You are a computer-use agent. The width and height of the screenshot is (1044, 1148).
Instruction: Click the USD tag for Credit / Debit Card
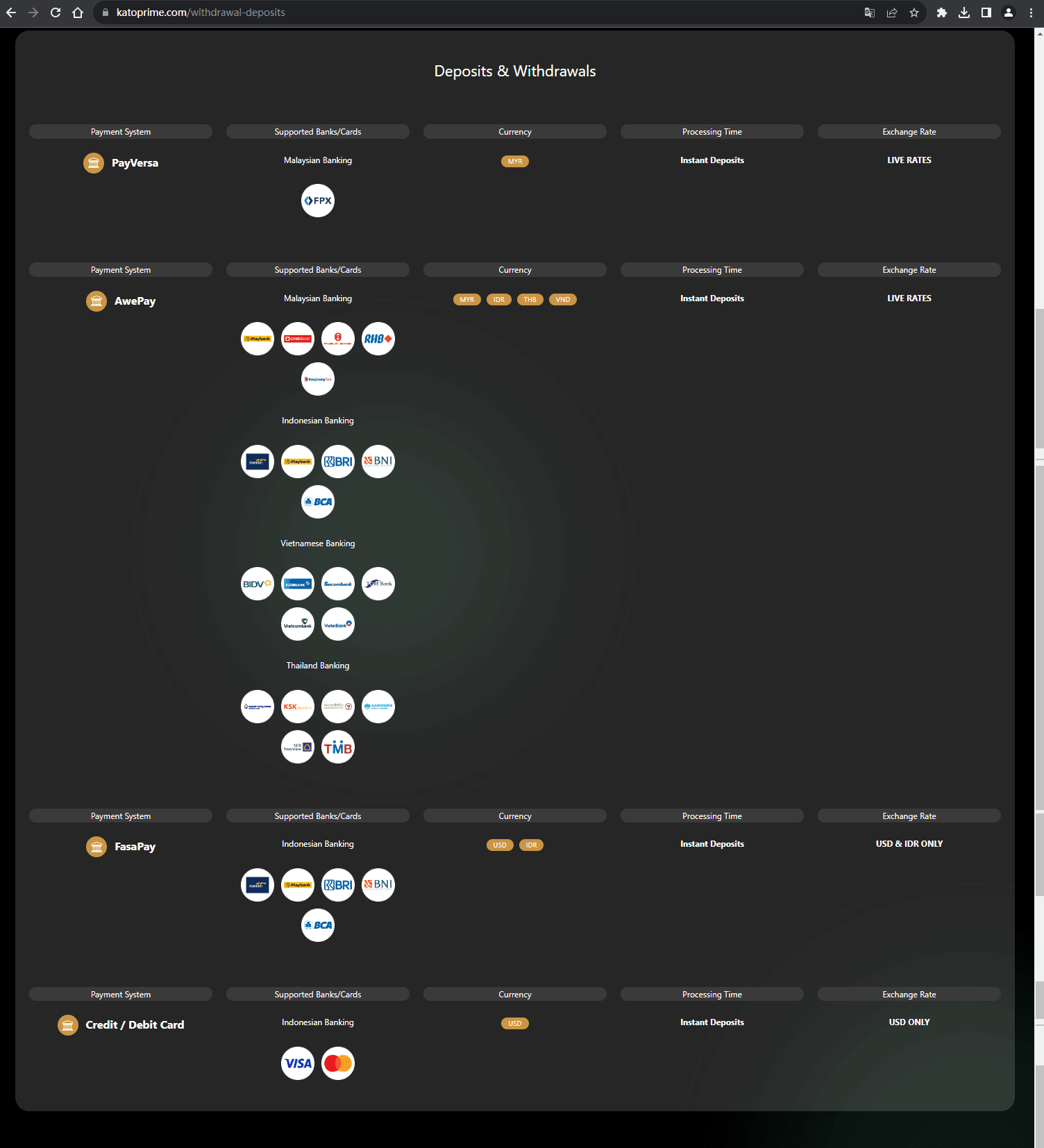(515, 1024)
